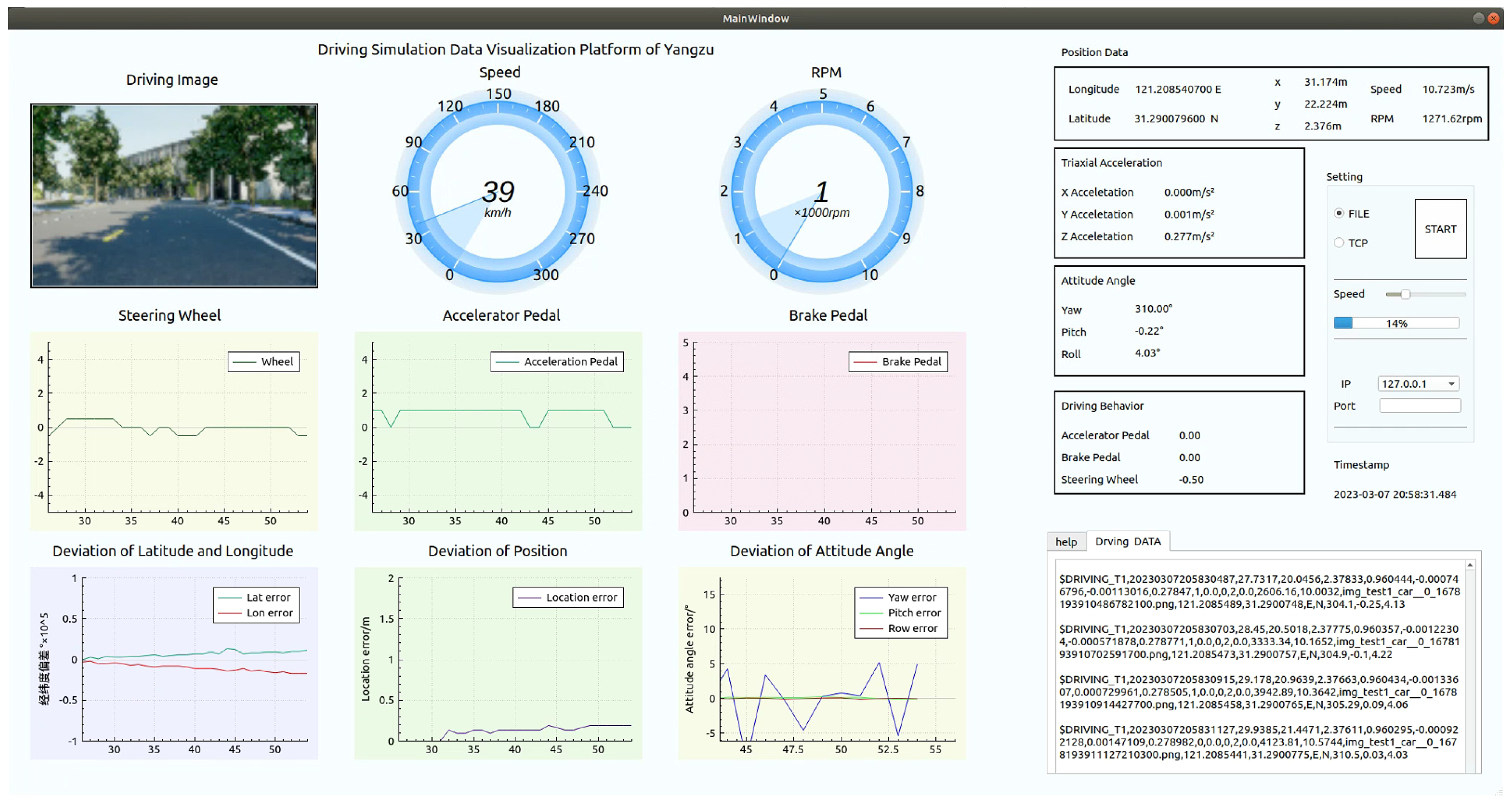Image resolution: width=1512 pixels, height=803 pixels.
Task: Click the Driving Image thumbnail
Action: [174, 196]
